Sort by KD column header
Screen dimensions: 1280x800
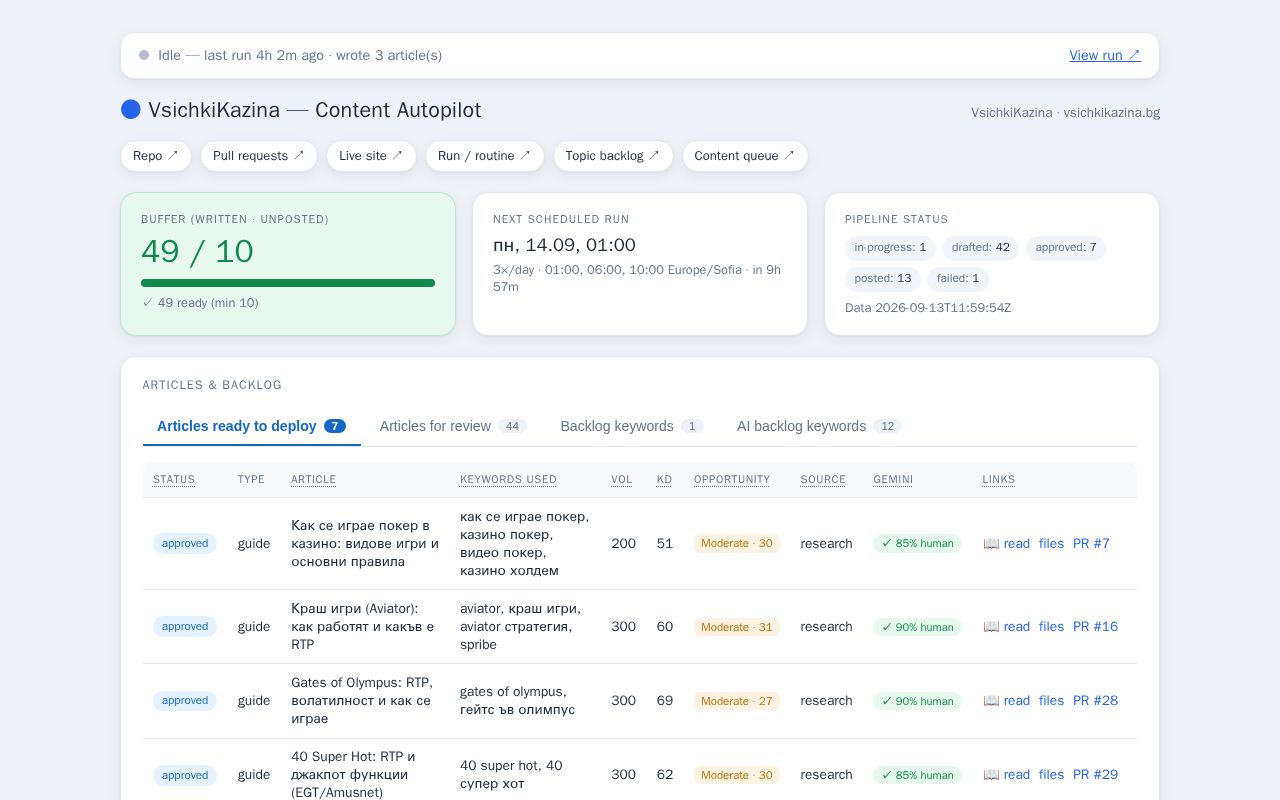[664, 480]
